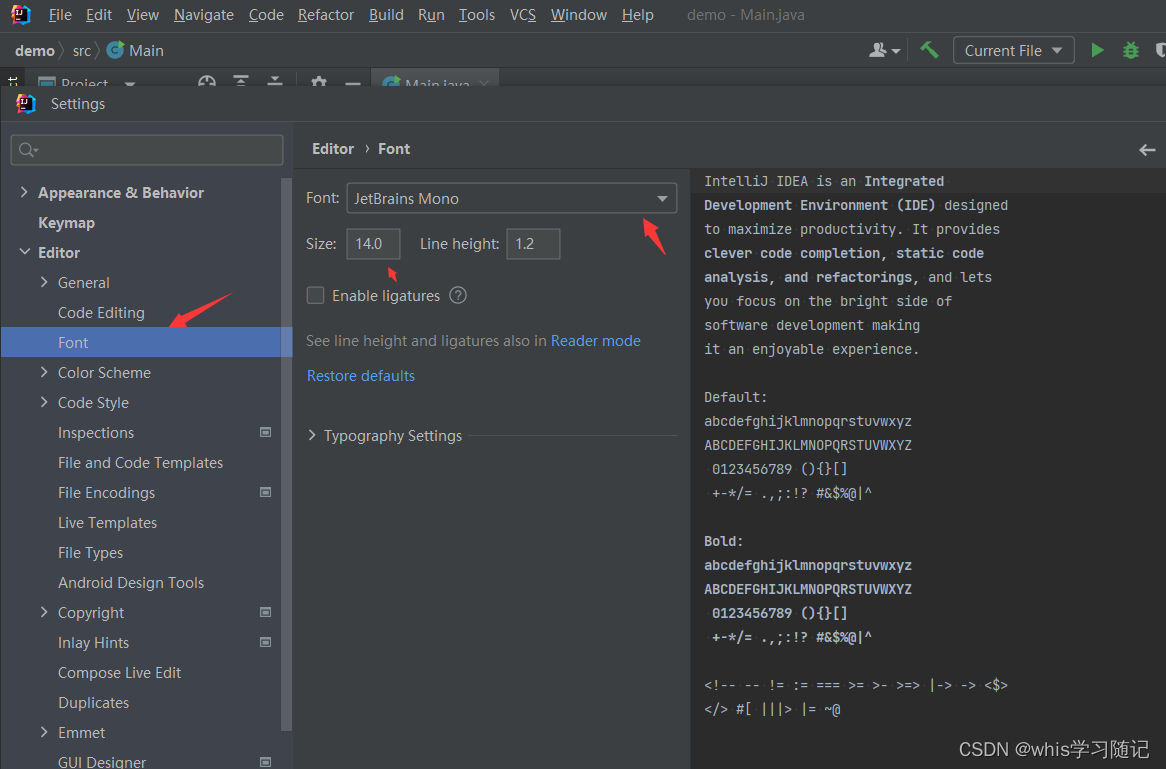Image resolution: width=1166 pixels, height=769 pixels.
Task: Click the help question mark beside ligatures
Action: coord(458,295)
